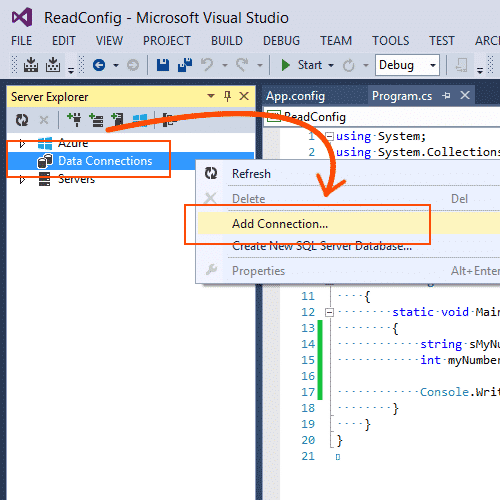The height and width of the screenshot is (500, 500).
Task: Click Server Explorer Refresh icon
Action: click(22, 120)
